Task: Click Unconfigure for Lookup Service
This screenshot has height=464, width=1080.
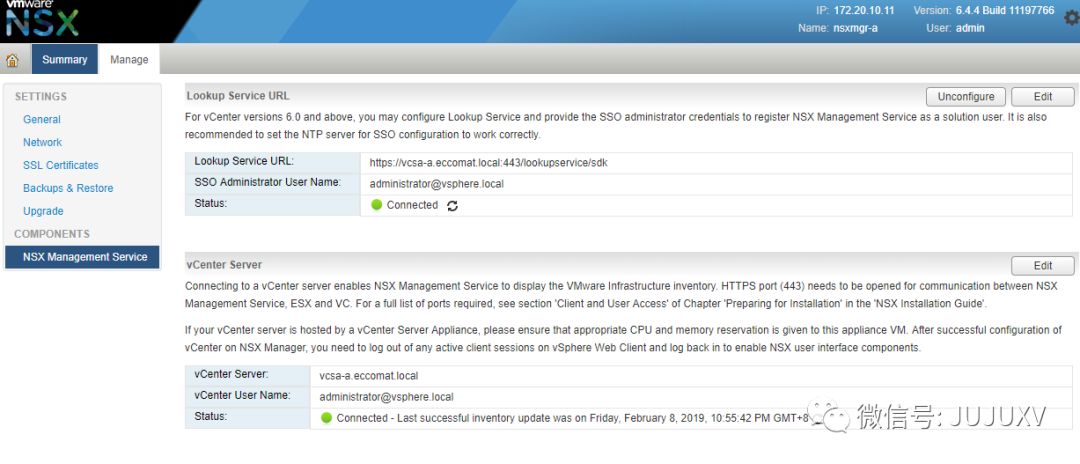Action: pyautogui.click(x=966, y=97)
